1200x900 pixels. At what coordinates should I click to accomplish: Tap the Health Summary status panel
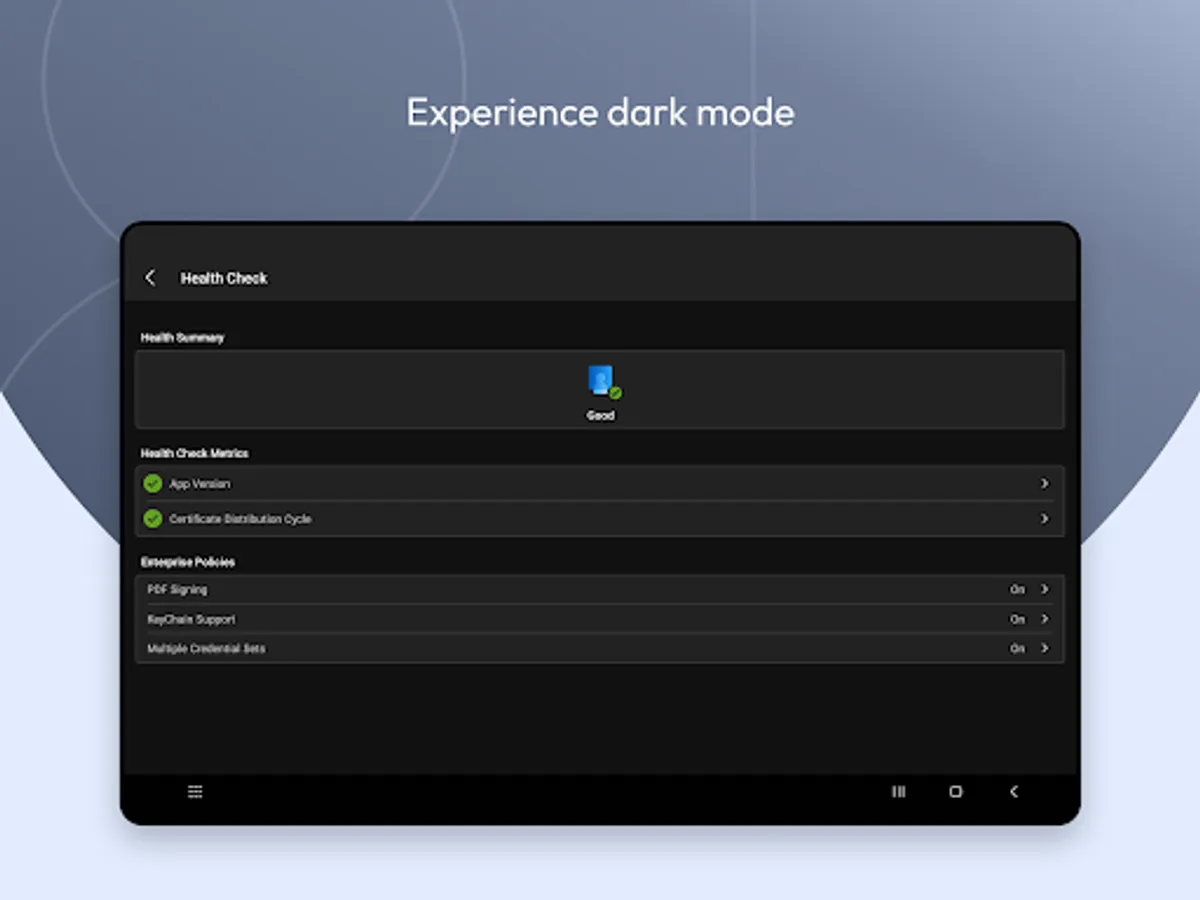[600, 389]
